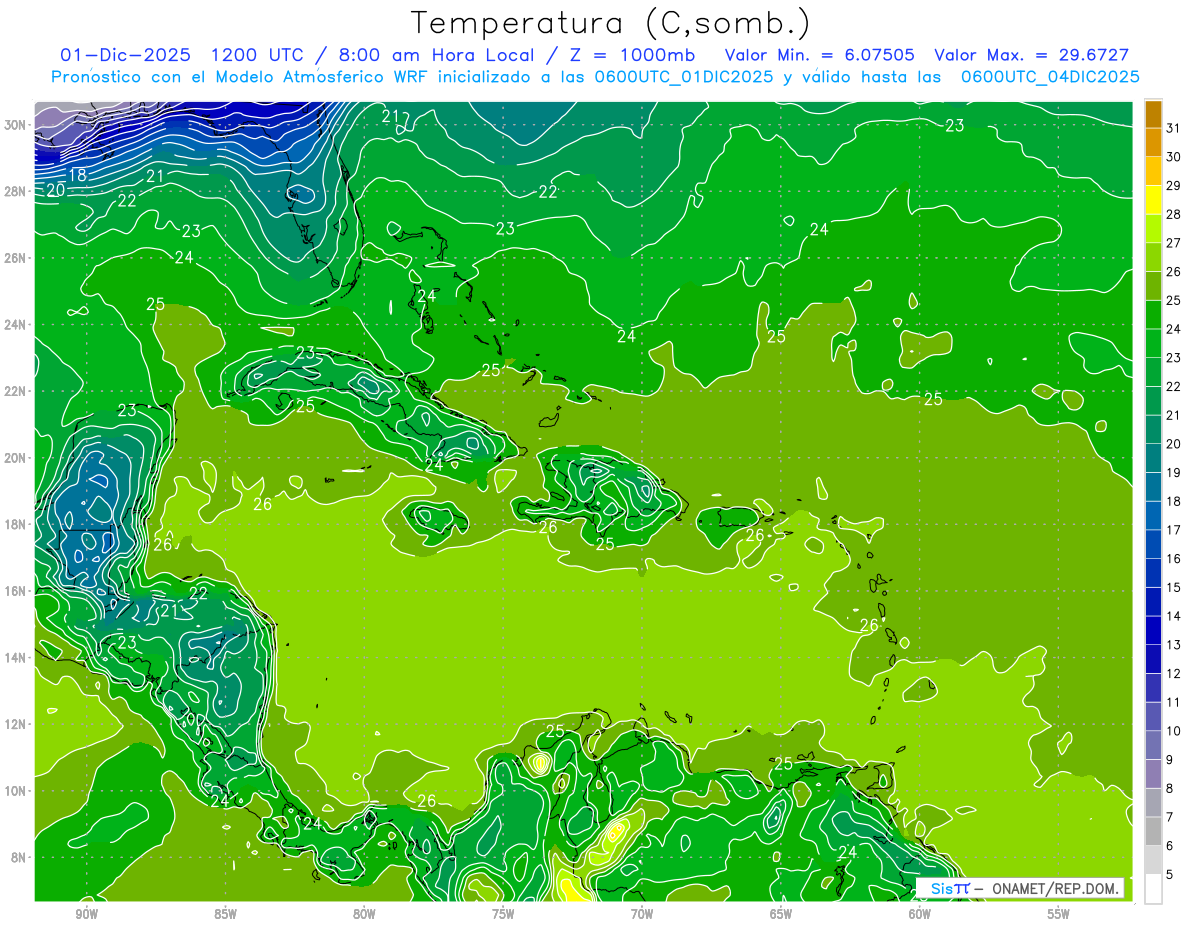Screen dimensions: 1200x927
Task: Click the 60W longitude axis label
Action: pyautogui.click(x=920, y=914)
